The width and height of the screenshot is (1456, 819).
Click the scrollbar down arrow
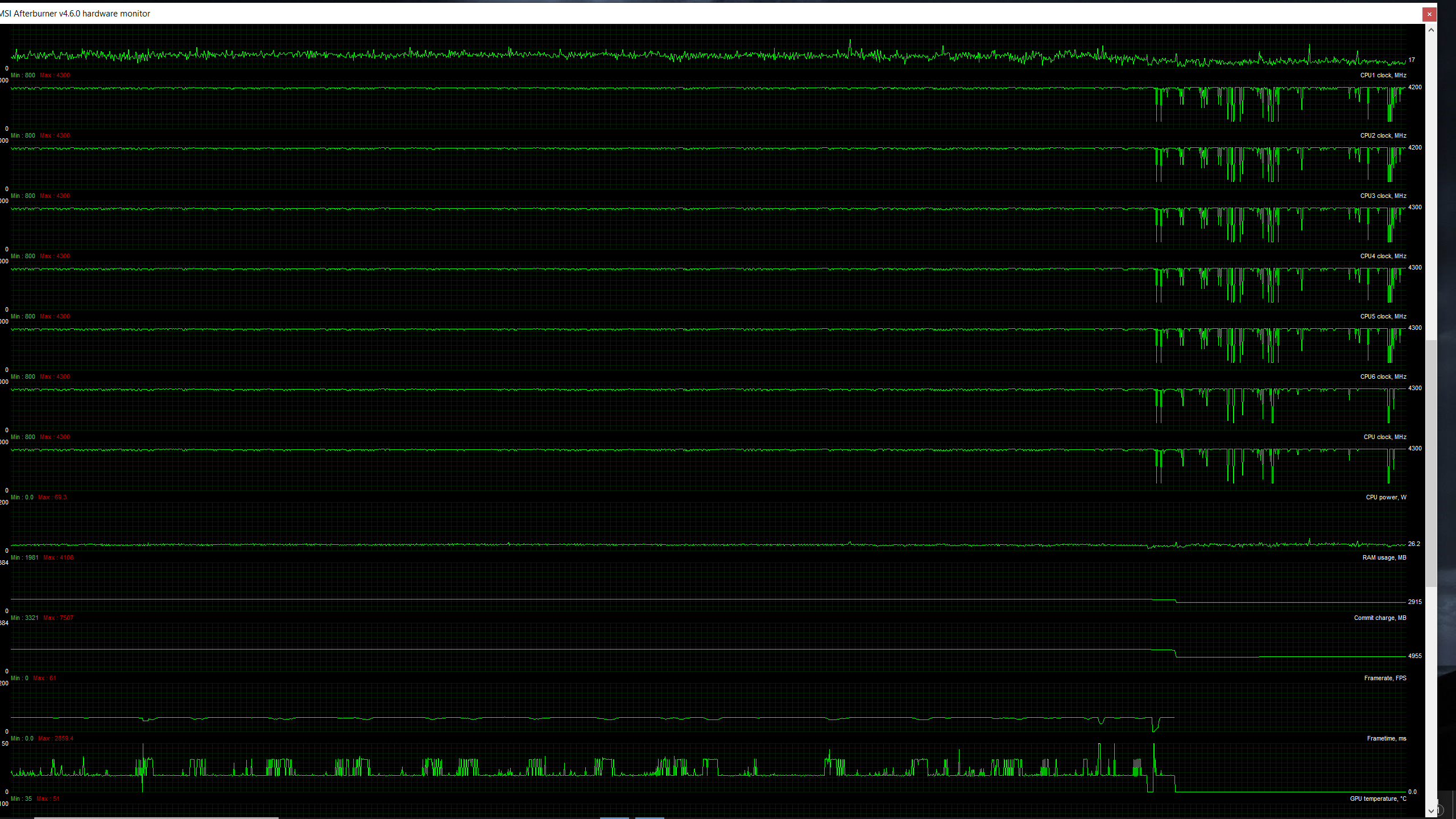[x=1431, y=811]
